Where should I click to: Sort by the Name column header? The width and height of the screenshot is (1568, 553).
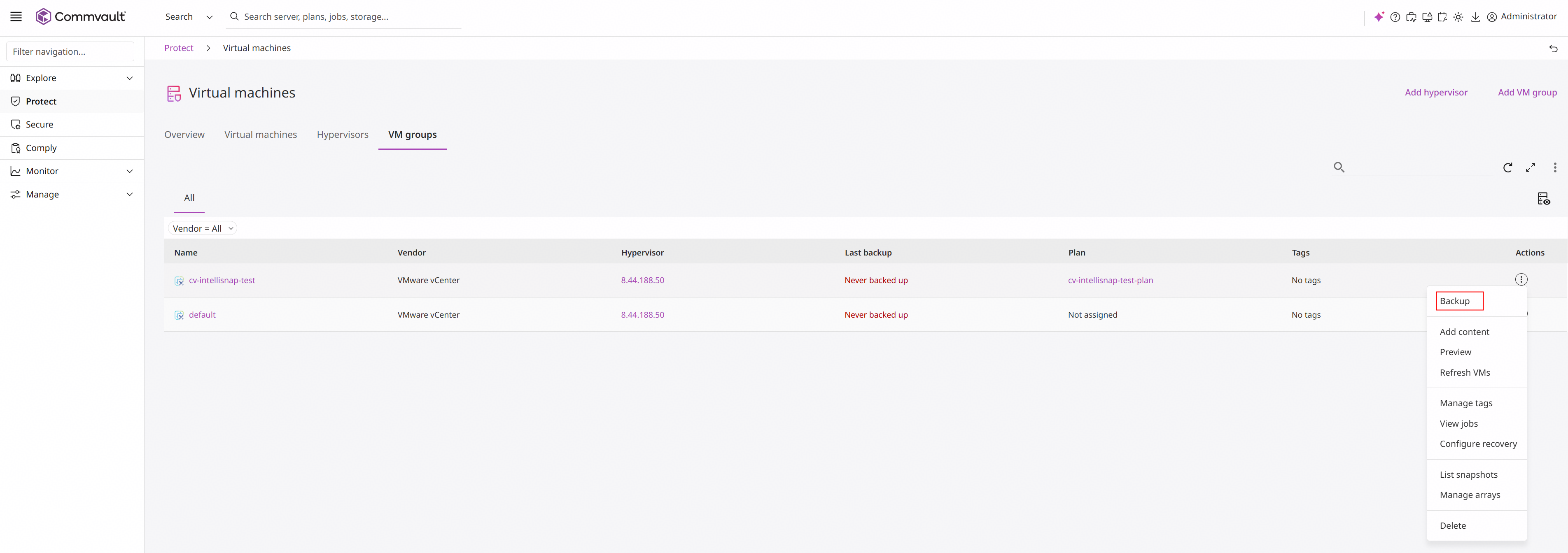[186, 253]
